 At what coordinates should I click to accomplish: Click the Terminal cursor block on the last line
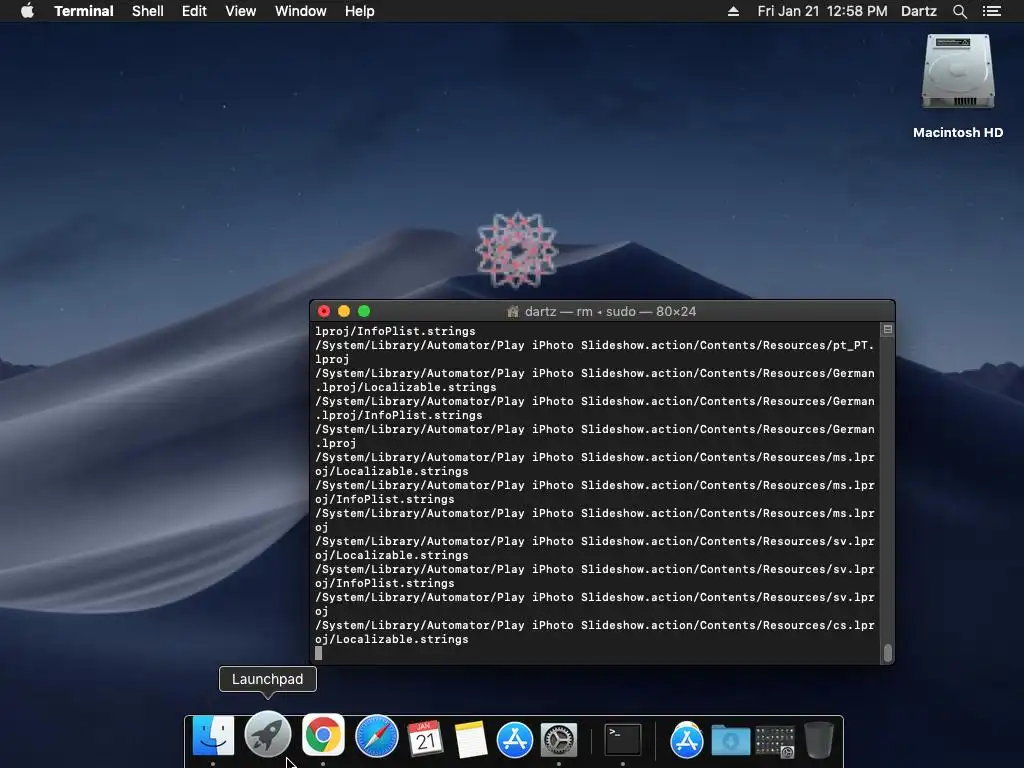(x=319, y=653)
